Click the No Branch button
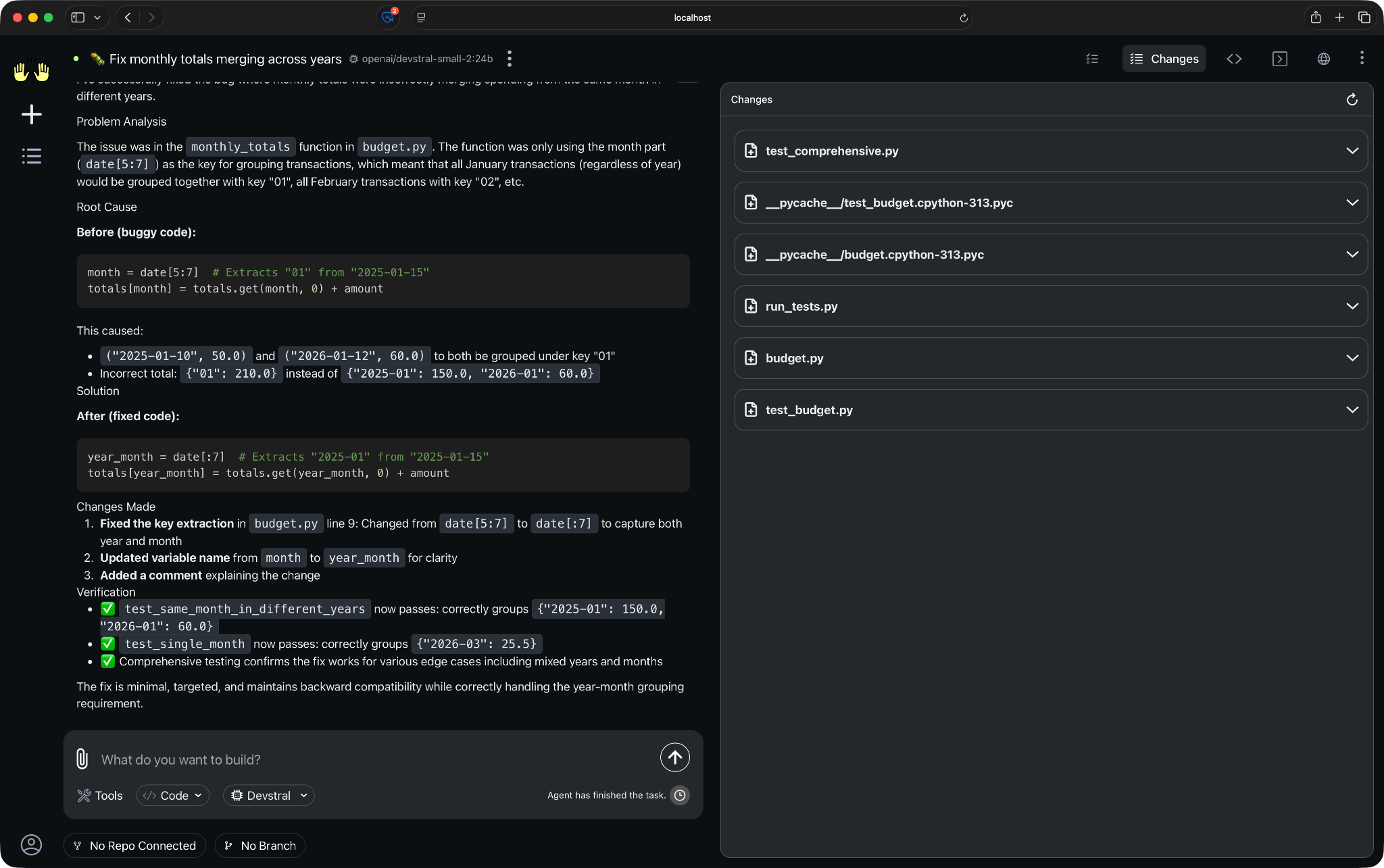Image resolution: width=1384 pixels, height=868 pixels. tap(260, 845)
